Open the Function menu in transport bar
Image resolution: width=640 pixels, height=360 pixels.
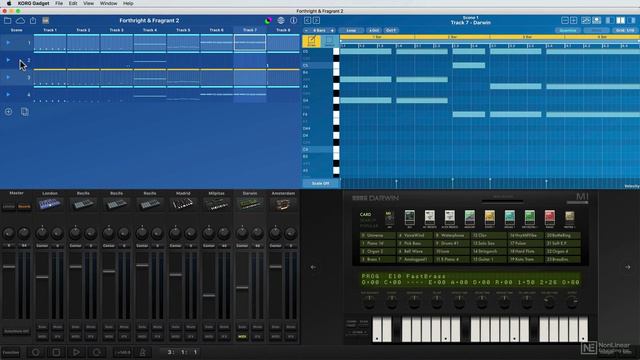[x=11, y=352]
